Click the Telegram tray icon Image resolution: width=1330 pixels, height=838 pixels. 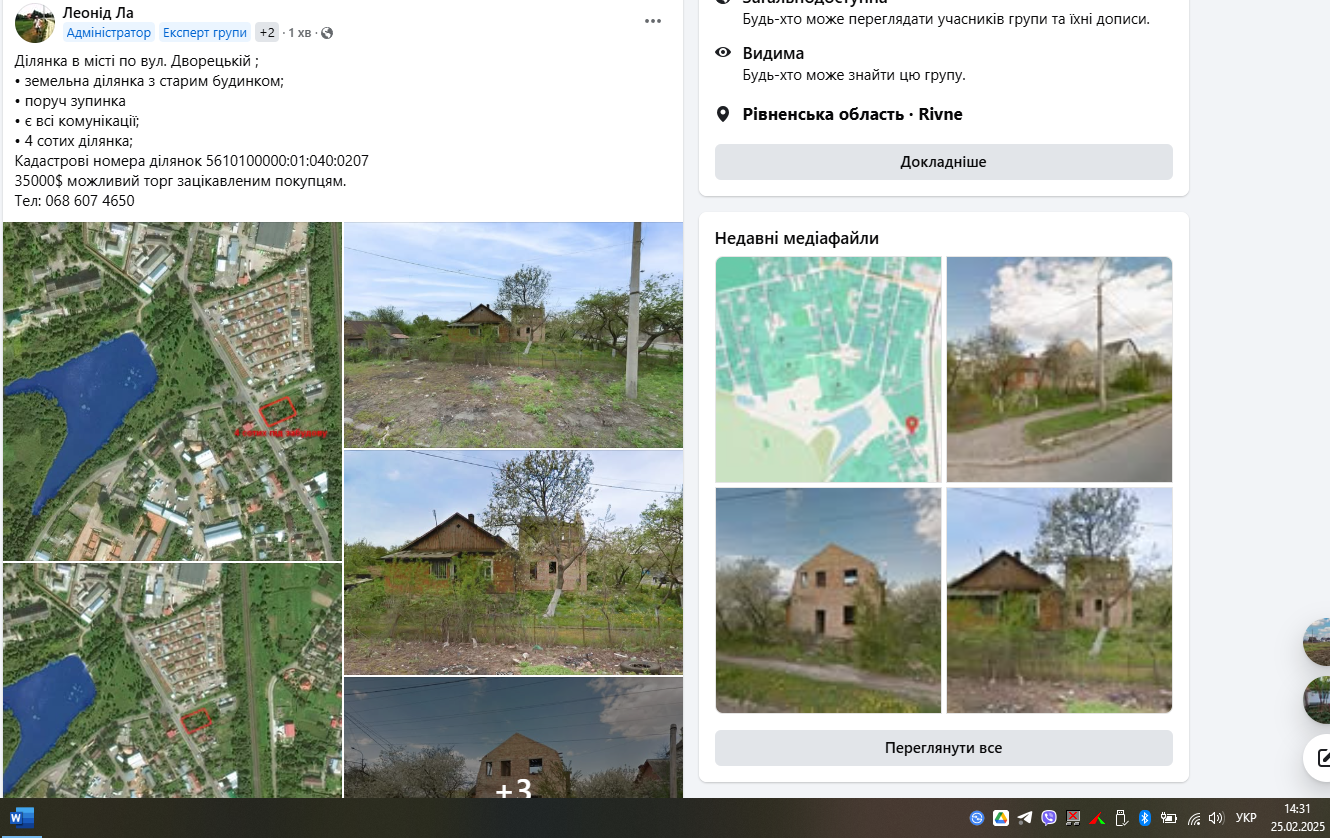coord(1025,818)
